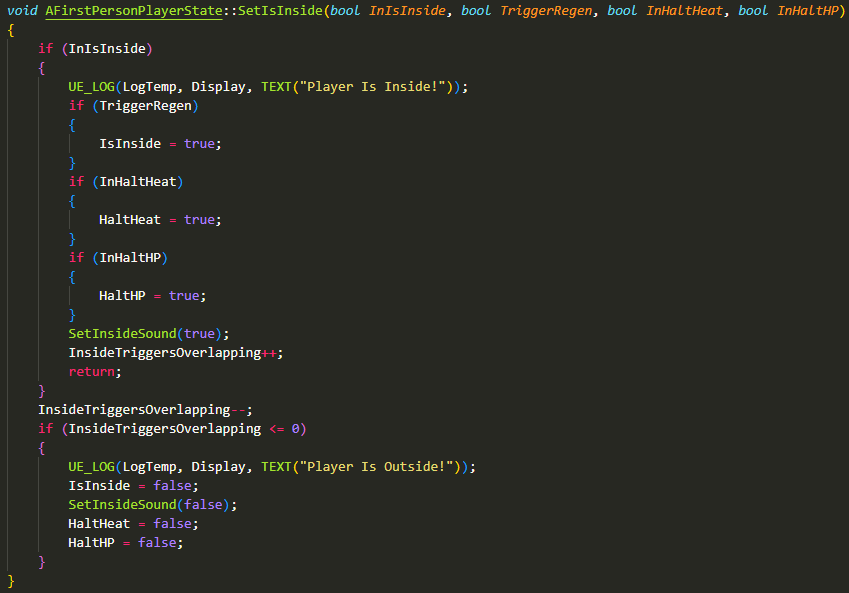Click the "Player Is Inside!" string literal
Viewport: 849px width, 593px height.
(x=375, y=86)
